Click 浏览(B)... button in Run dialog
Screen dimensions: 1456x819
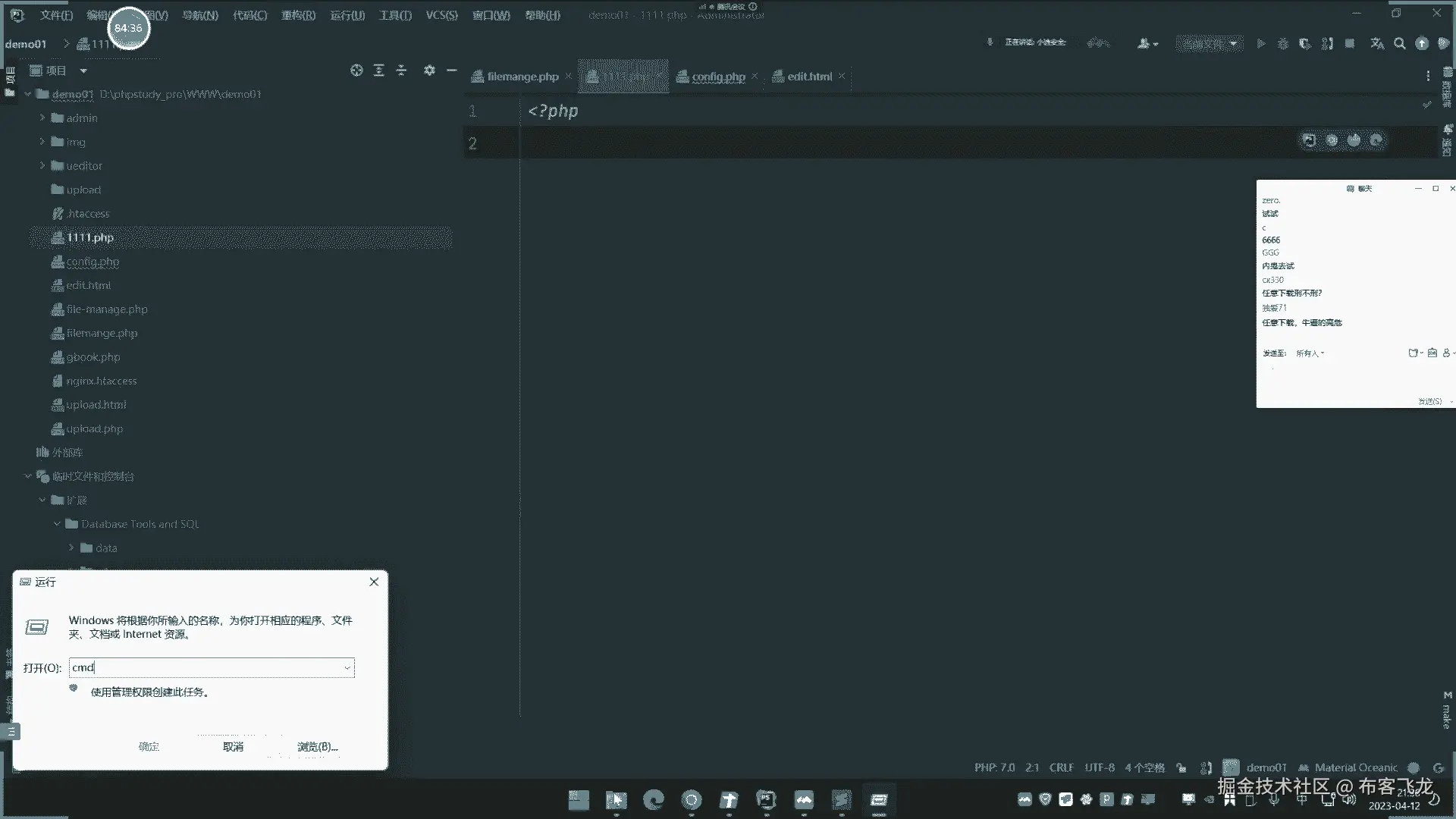tap(317, 747)
